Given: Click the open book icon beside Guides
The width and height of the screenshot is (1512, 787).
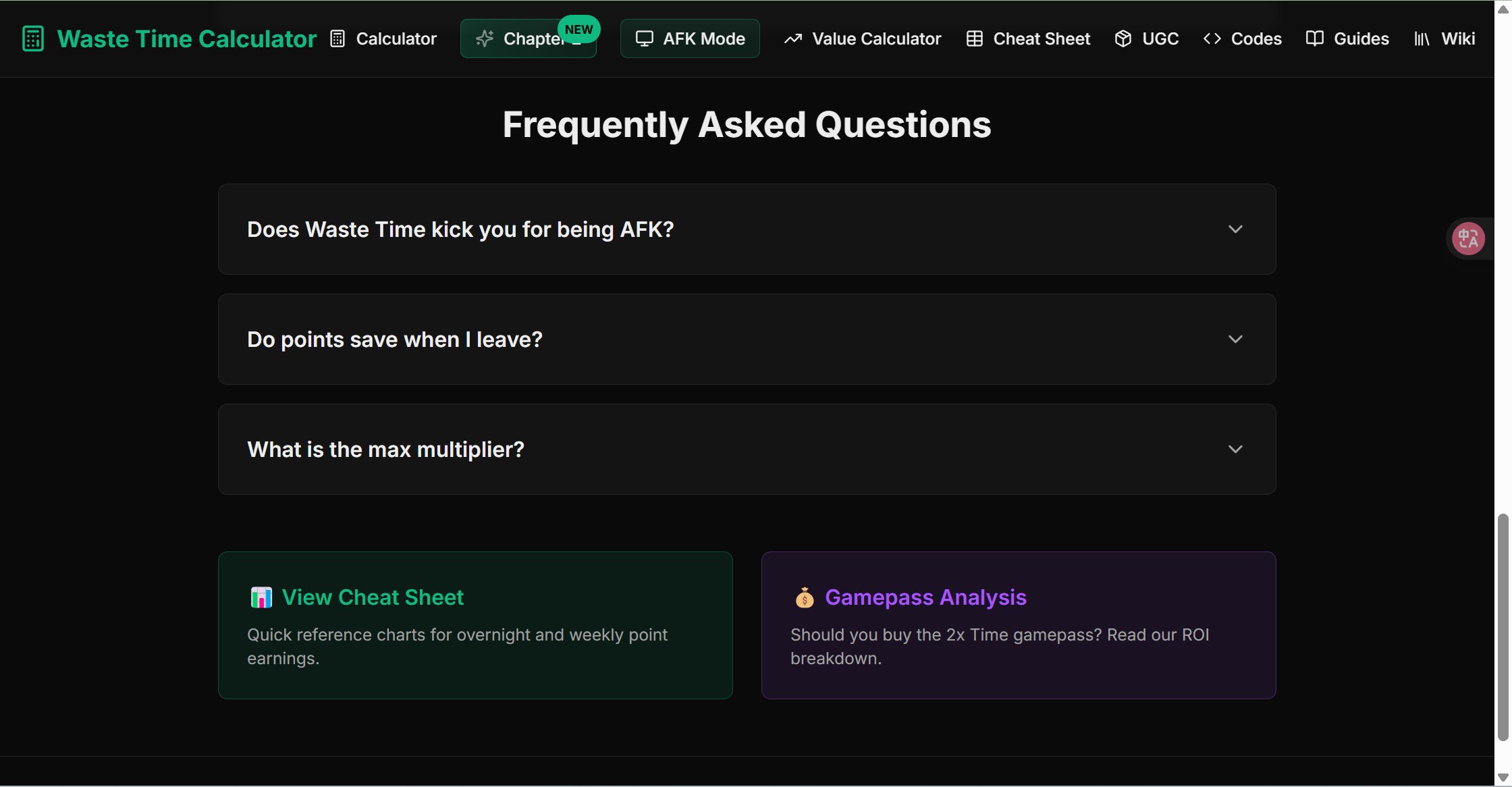Looking at the screenshot, I should [x=1315, y=38].
